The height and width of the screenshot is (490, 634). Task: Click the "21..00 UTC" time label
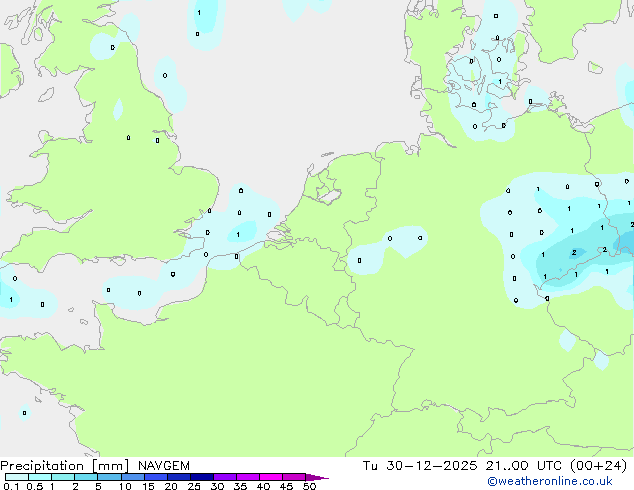pyautogui.click(x=524, y=466)
